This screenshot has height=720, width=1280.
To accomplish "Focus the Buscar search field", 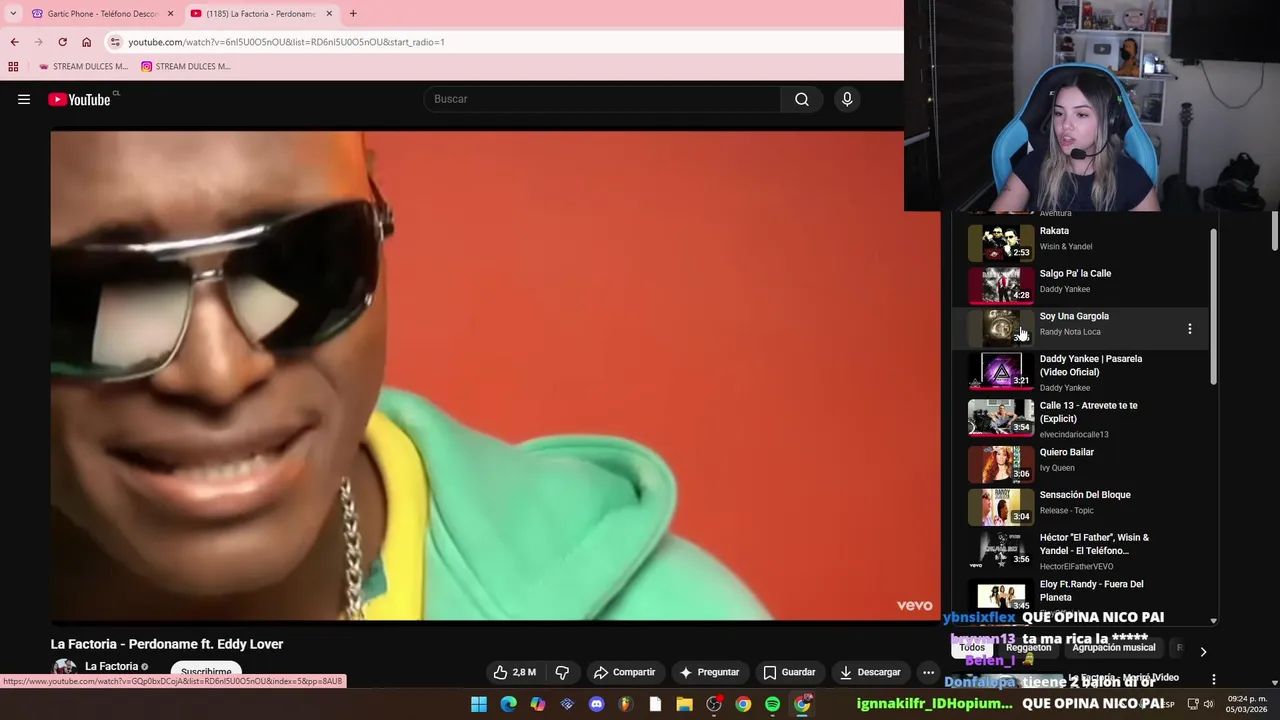I will [x=602, y=99].
